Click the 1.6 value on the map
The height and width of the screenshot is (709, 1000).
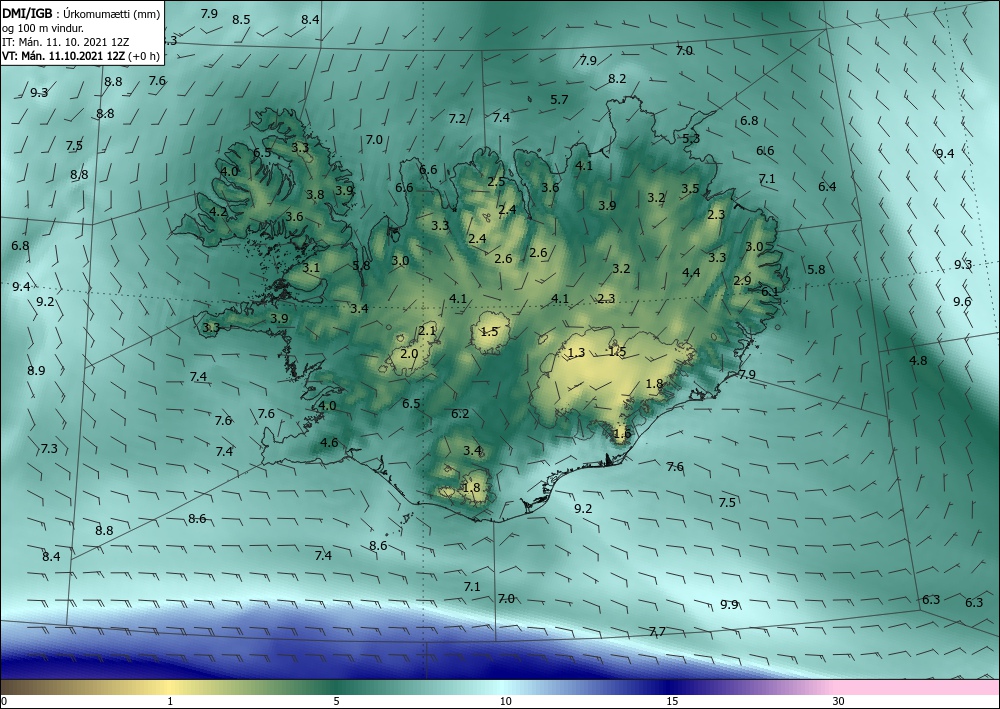(x=622, y=434)
